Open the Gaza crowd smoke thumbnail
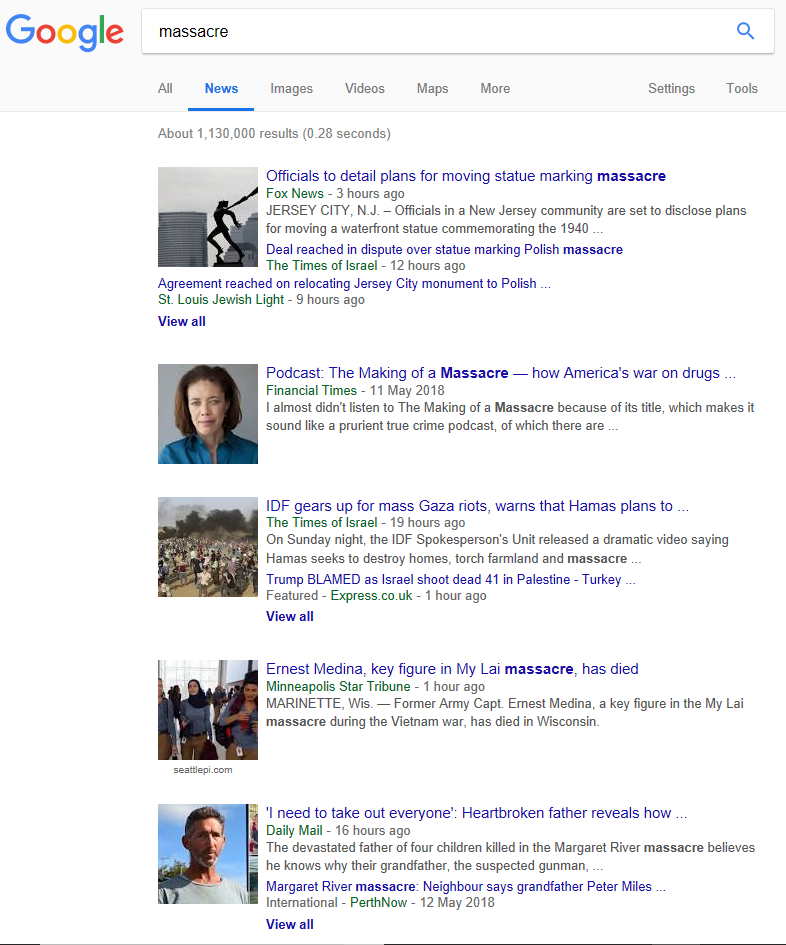786x945 pixels. coord(208,547)
